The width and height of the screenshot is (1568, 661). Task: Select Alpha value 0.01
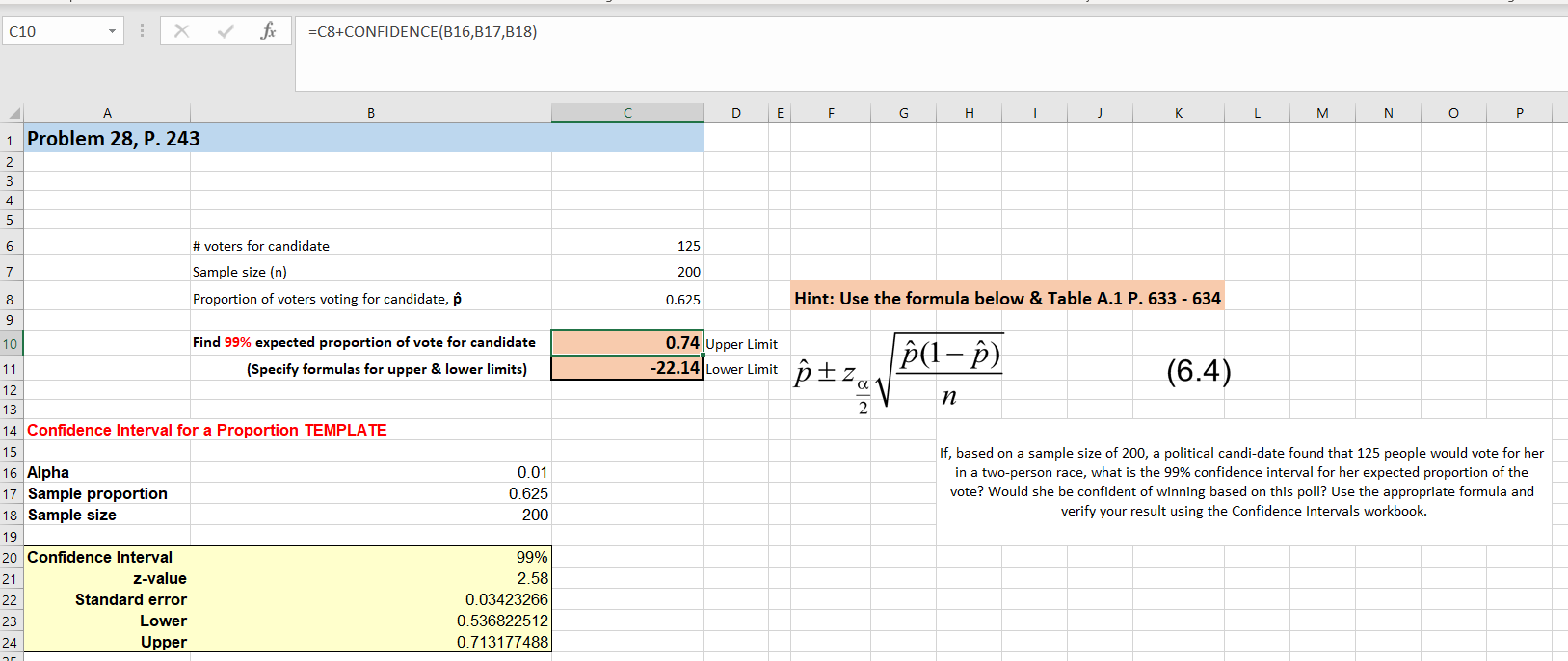[371, 472]
